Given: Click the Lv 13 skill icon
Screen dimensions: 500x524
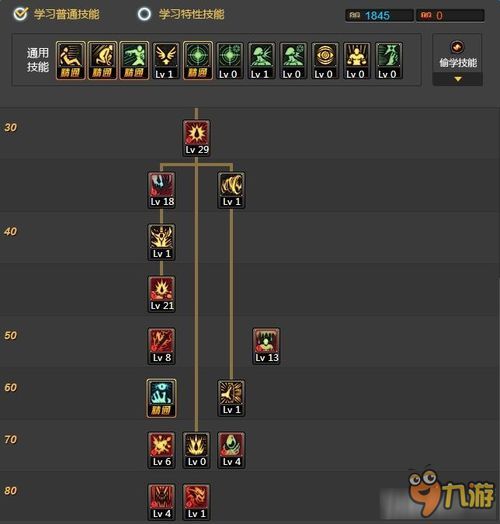Looking at the screenshot, I should click(x=266, y=346).
